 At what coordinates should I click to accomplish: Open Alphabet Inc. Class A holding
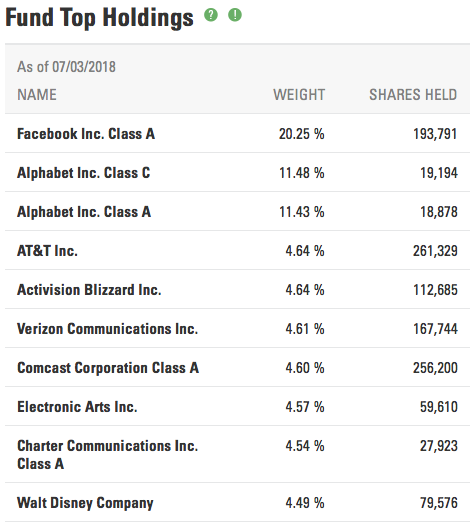[x=84, y=212]
